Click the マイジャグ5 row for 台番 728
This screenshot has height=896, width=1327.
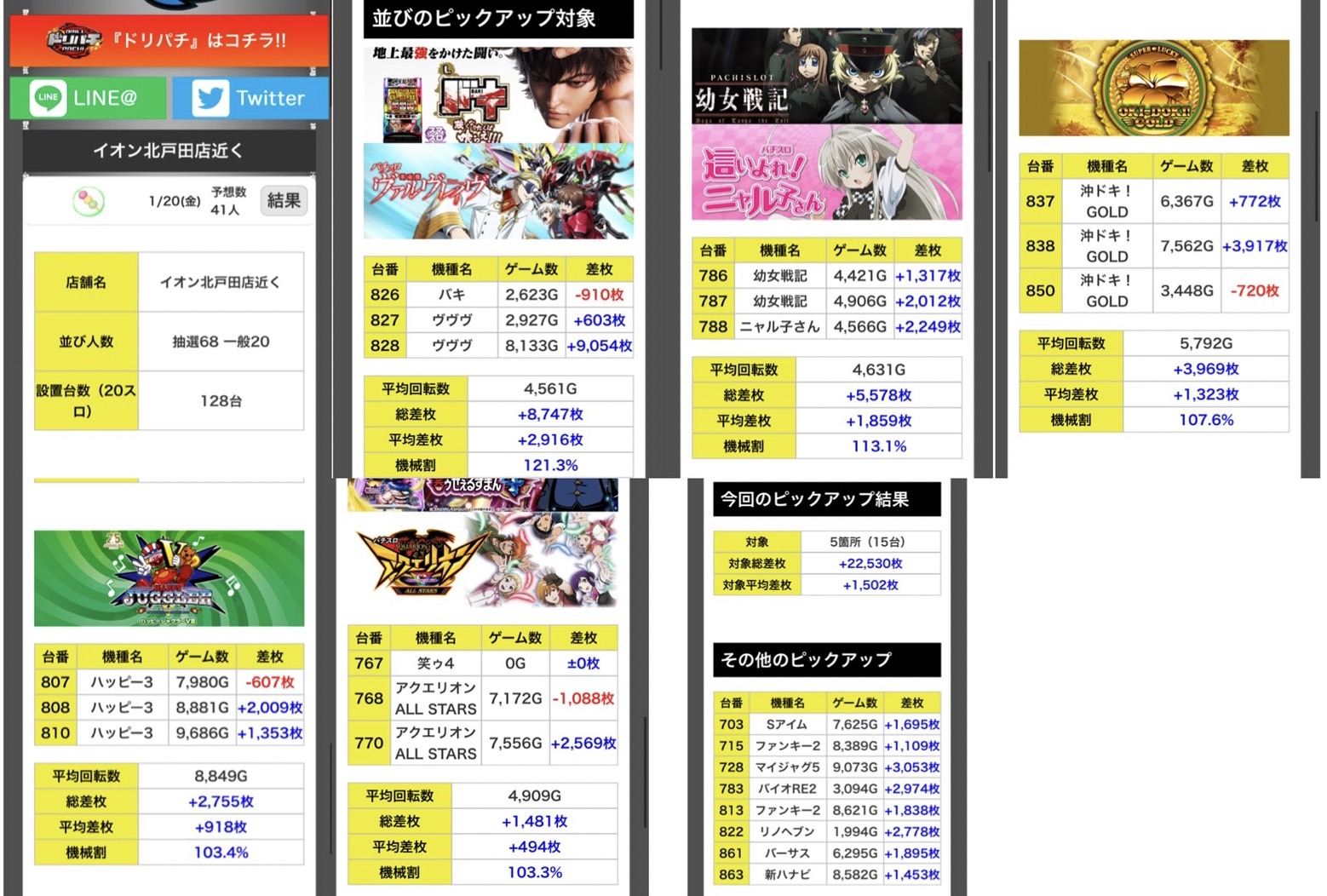point(826,767)
